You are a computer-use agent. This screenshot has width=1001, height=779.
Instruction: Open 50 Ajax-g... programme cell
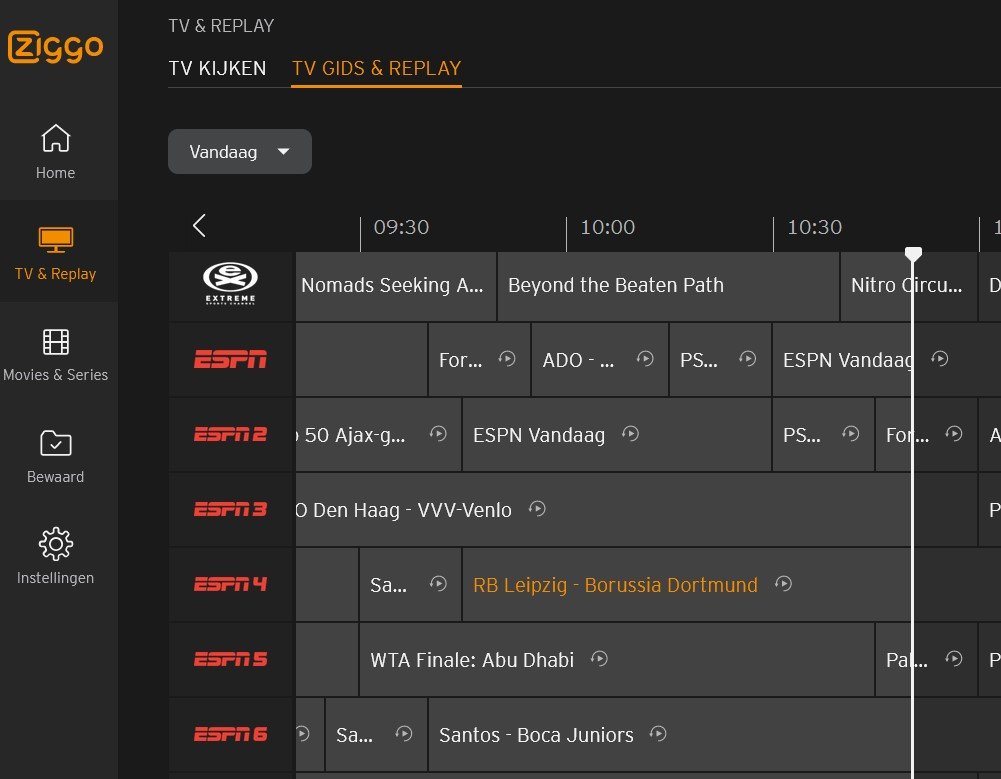(378, 435)
